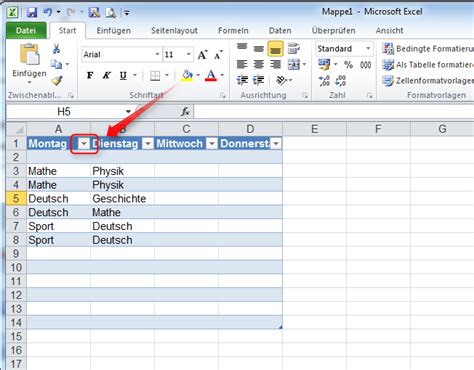This screenshot has width=474, height=370.
Task: Switch to the Überprüfen tab
Action: pyautogui.click(x=333, y=31)
